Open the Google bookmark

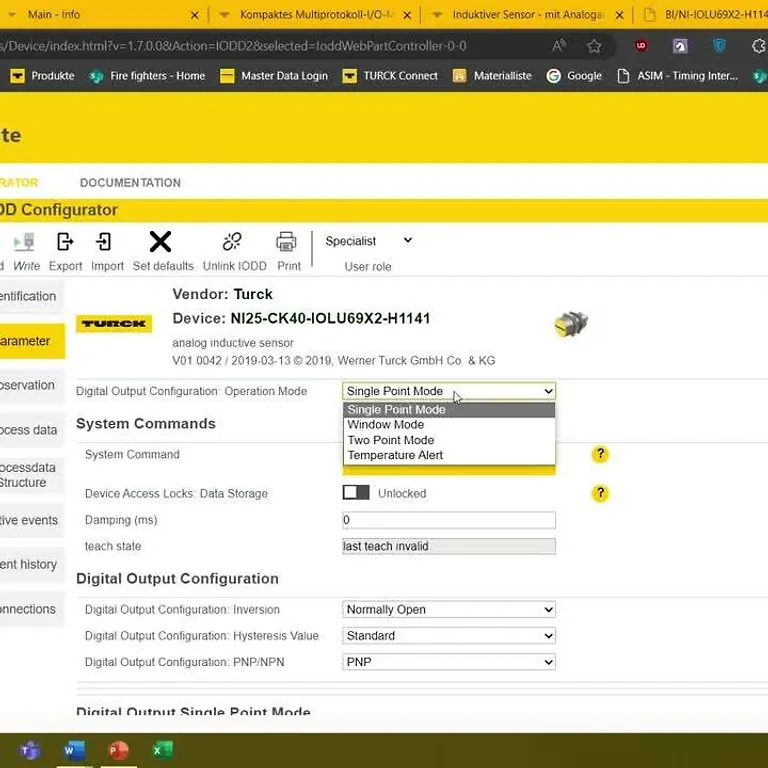(x=574, y=76)
